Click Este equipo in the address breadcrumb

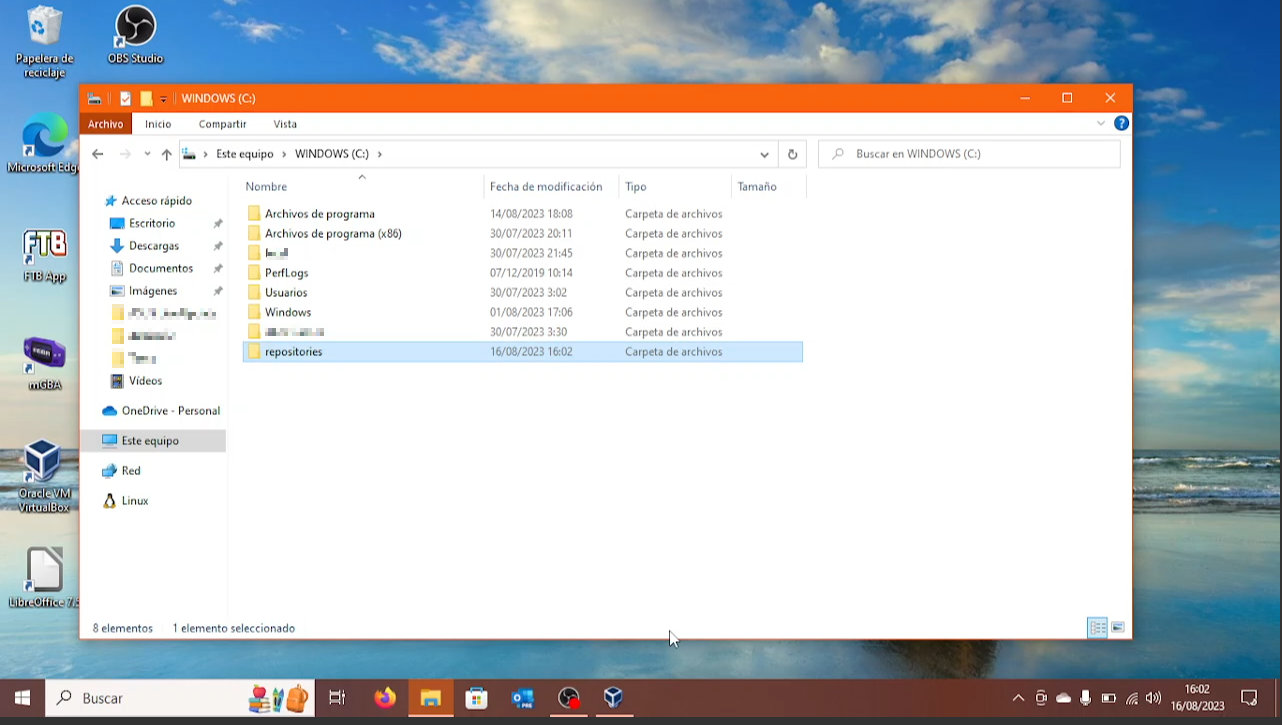244,154
